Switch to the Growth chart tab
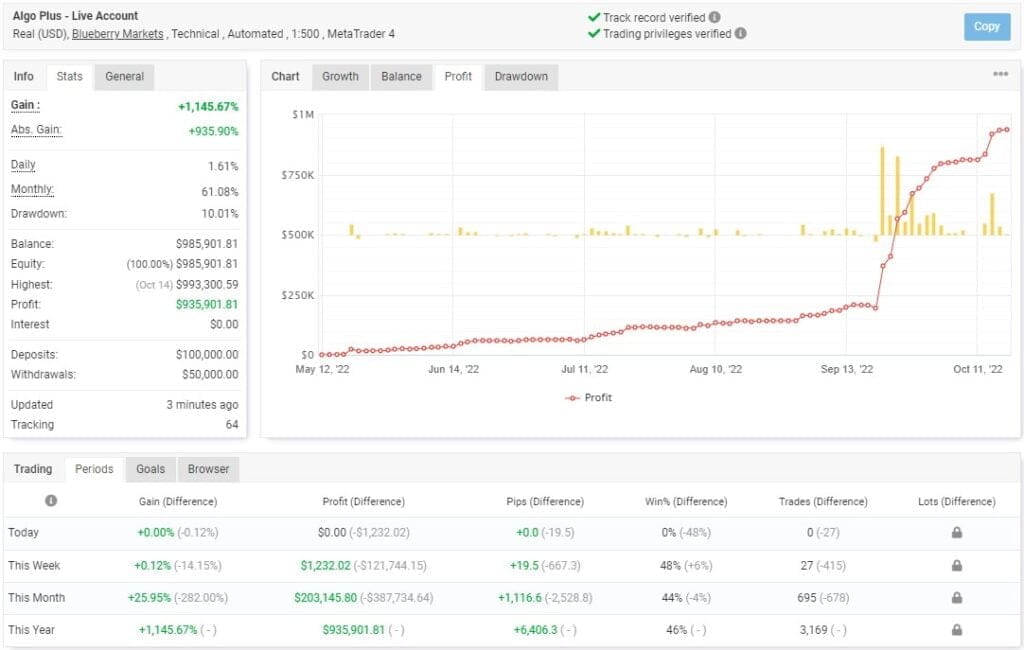The height and width of the screenshot is (650, 1024). pyautogui.click(x=340, y=76)
